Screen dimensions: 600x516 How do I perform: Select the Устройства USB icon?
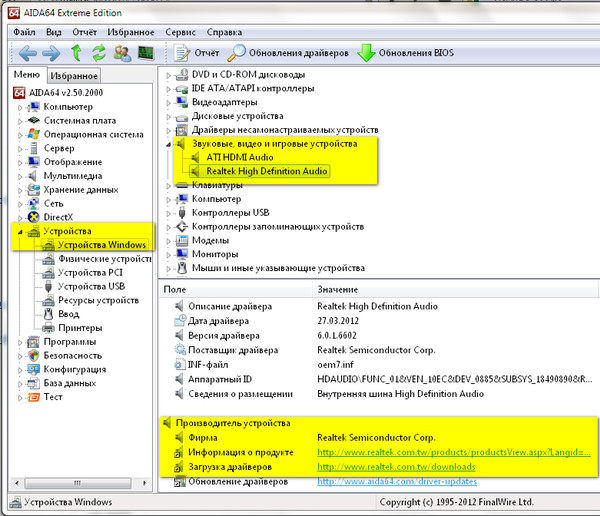pyautogui.click(x=48, y=286)
